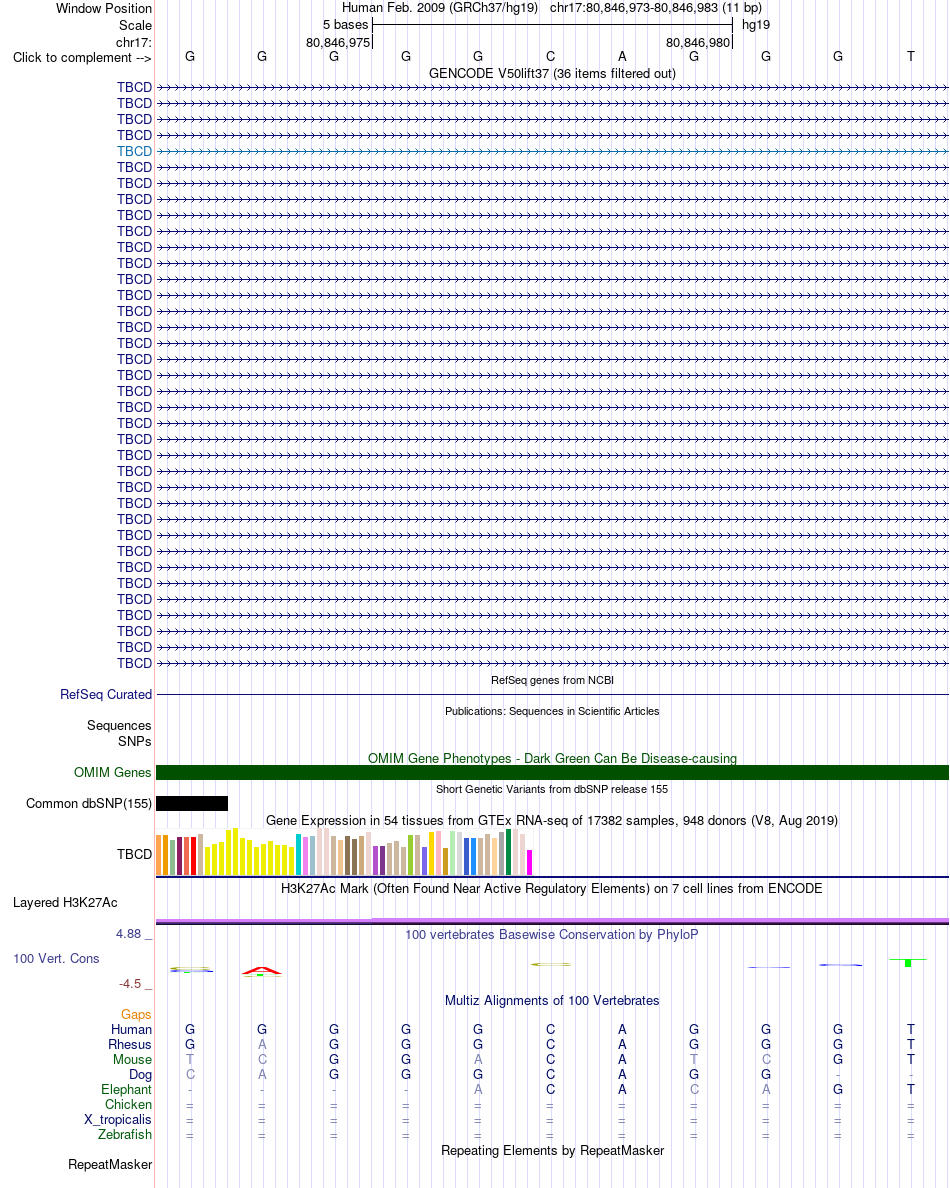The image size is (950, 1188).
Task: Select the A base in the top sequence row
Action: click(622, 57)
